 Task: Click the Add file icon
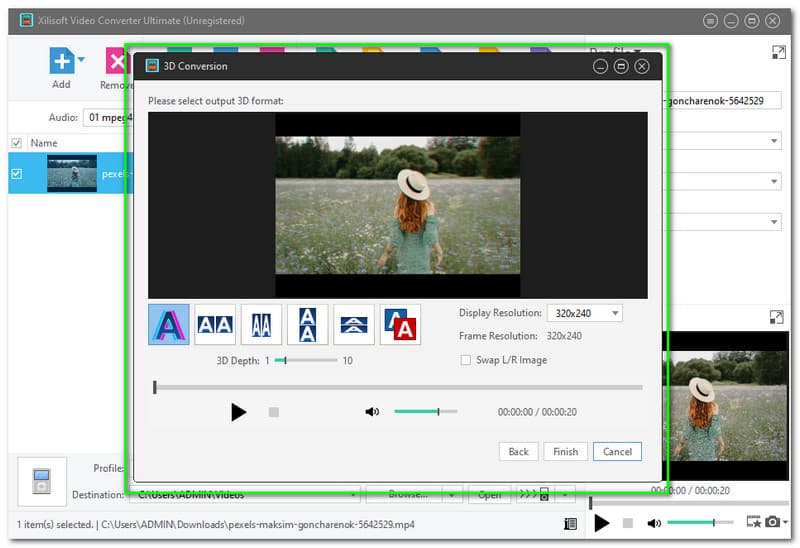pyautogui.click(x=62, y=62)
